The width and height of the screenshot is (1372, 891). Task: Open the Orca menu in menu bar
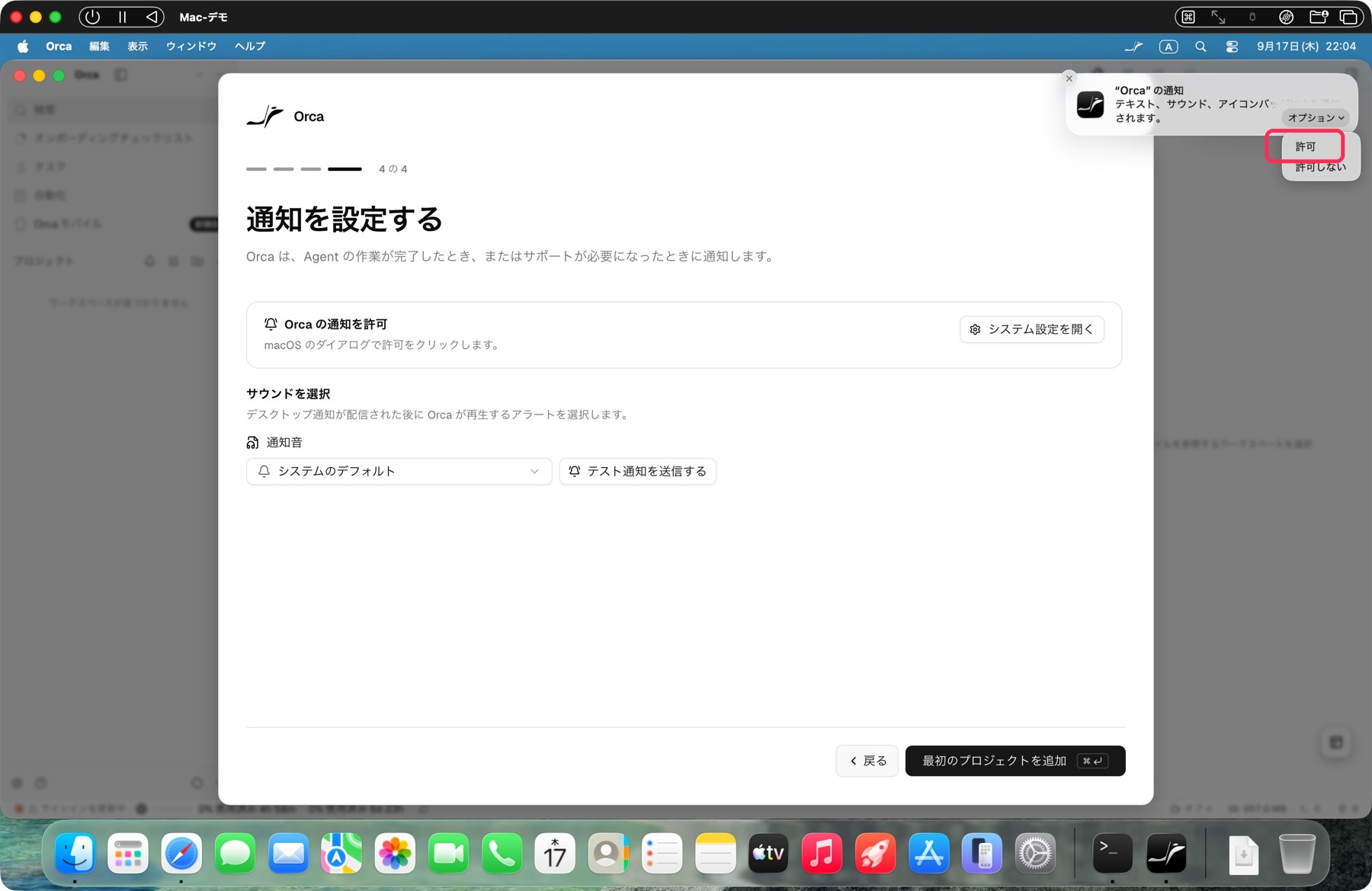point(59,46)
